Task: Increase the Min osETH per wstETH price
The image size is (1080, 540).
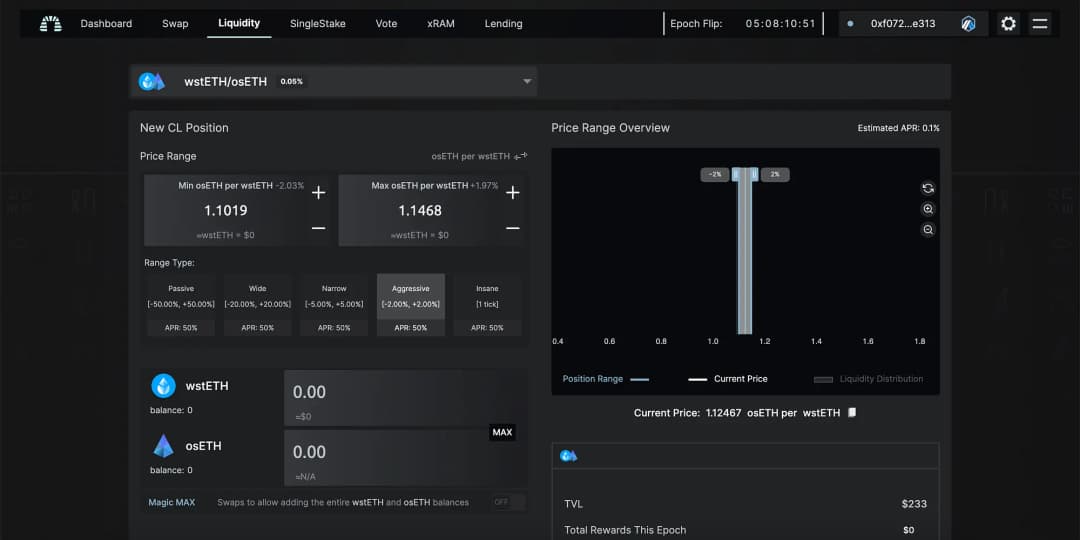Action: (x=318, y=193)
